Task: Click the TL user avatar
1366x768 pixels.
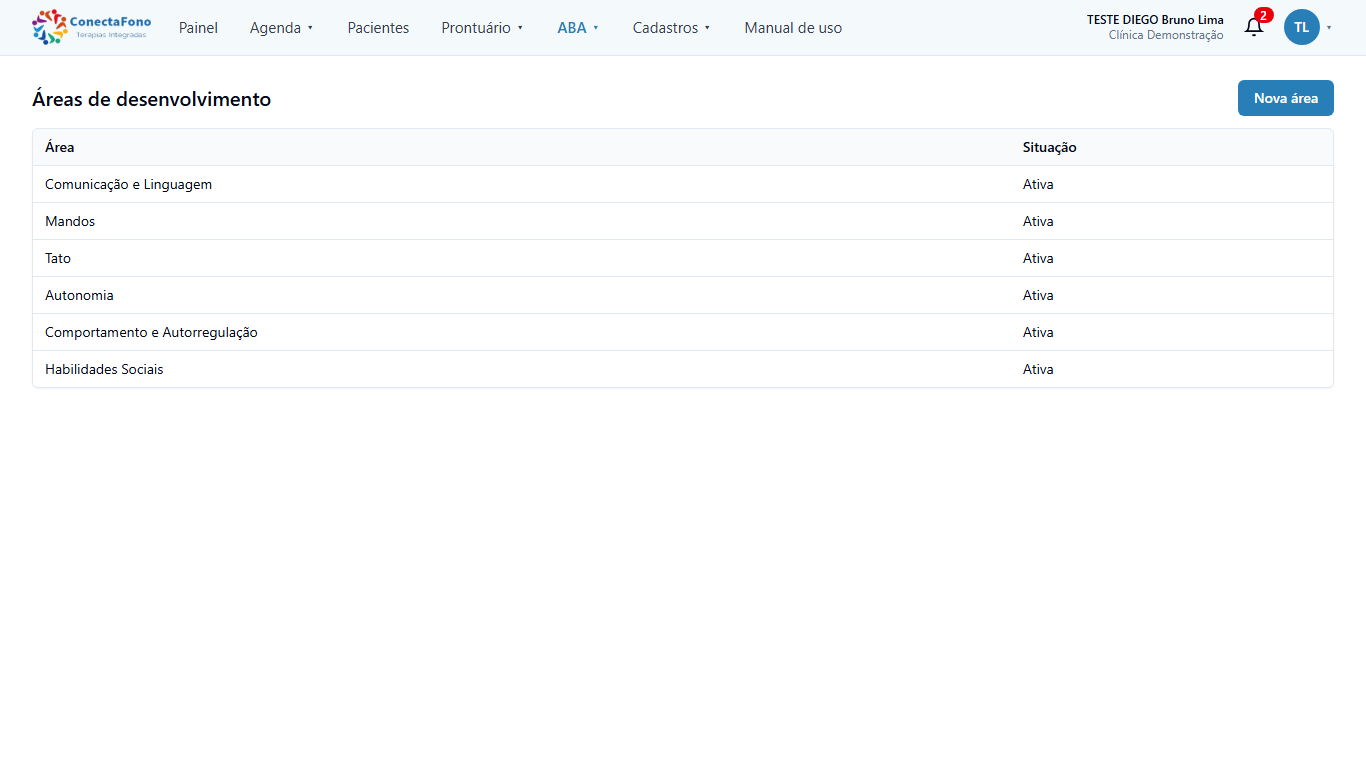Action: pyautogui.click(x=1301, y=27)
